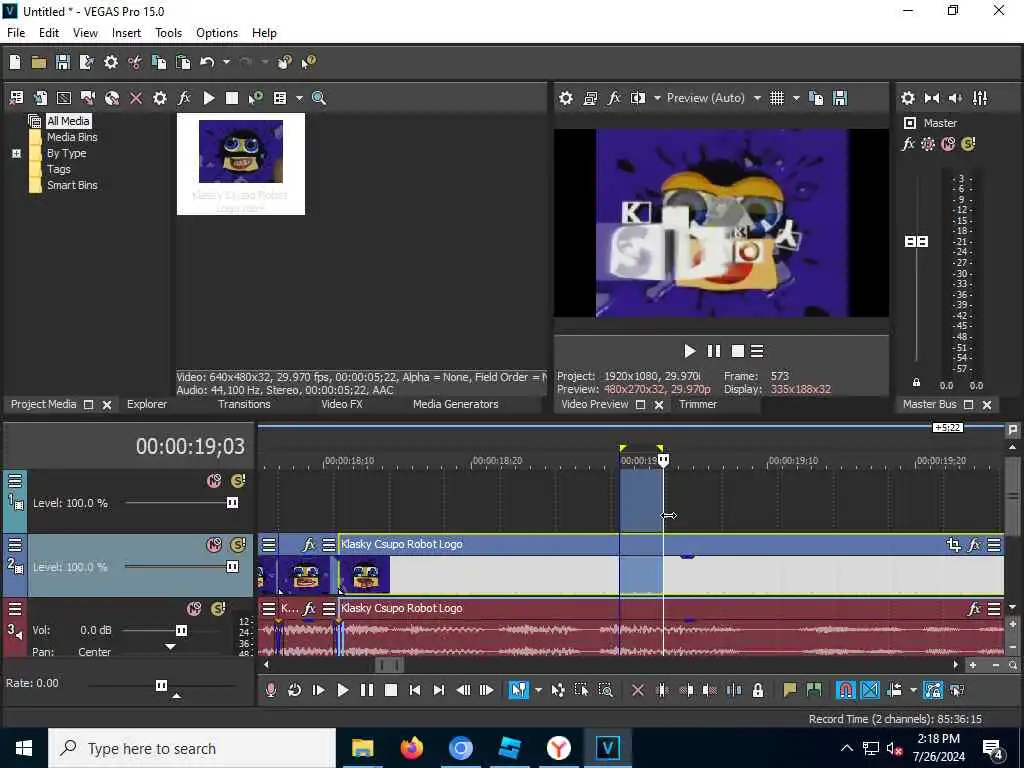Switch to the Trimmer tab
Viewport: 1024px width, 768px height.
pos(697,404)
